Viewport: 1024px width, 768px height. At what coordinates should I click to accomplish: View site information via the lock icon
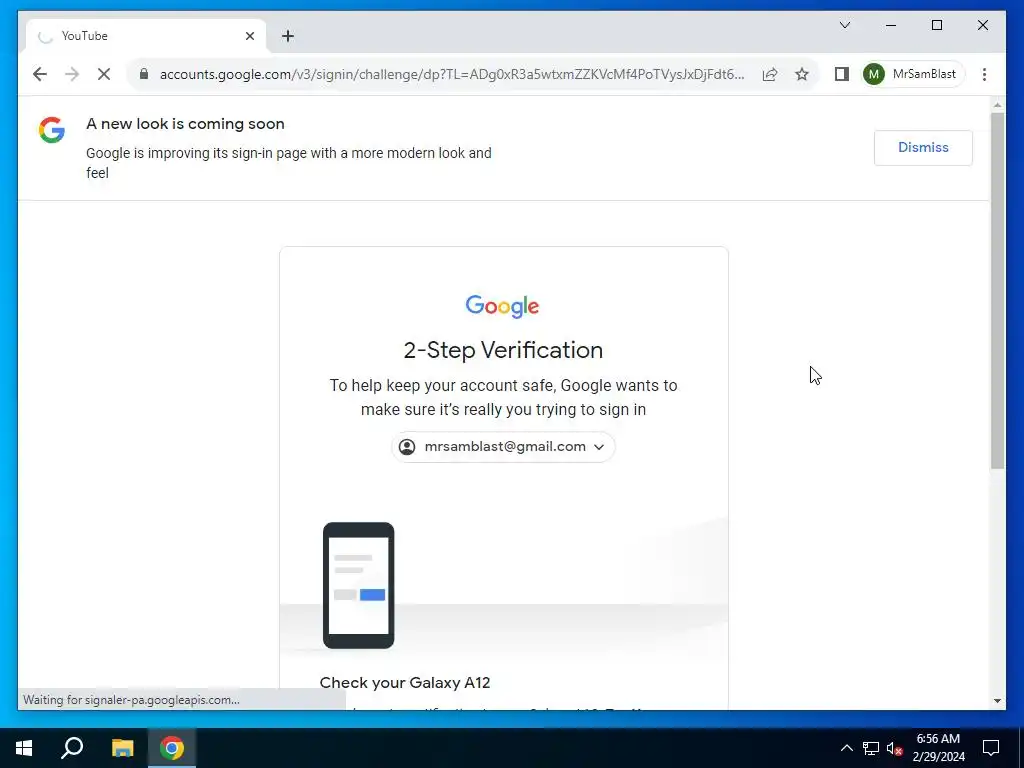pyautogui.click(x=144, y=74)
